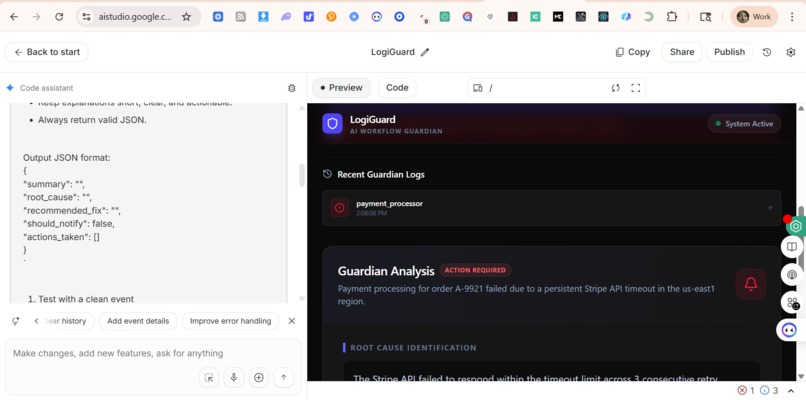This screenshot has width=806, height=400.
Task: Open the book icon in floating sidebar
Action: pyautogui.click(x=792, y=247)
